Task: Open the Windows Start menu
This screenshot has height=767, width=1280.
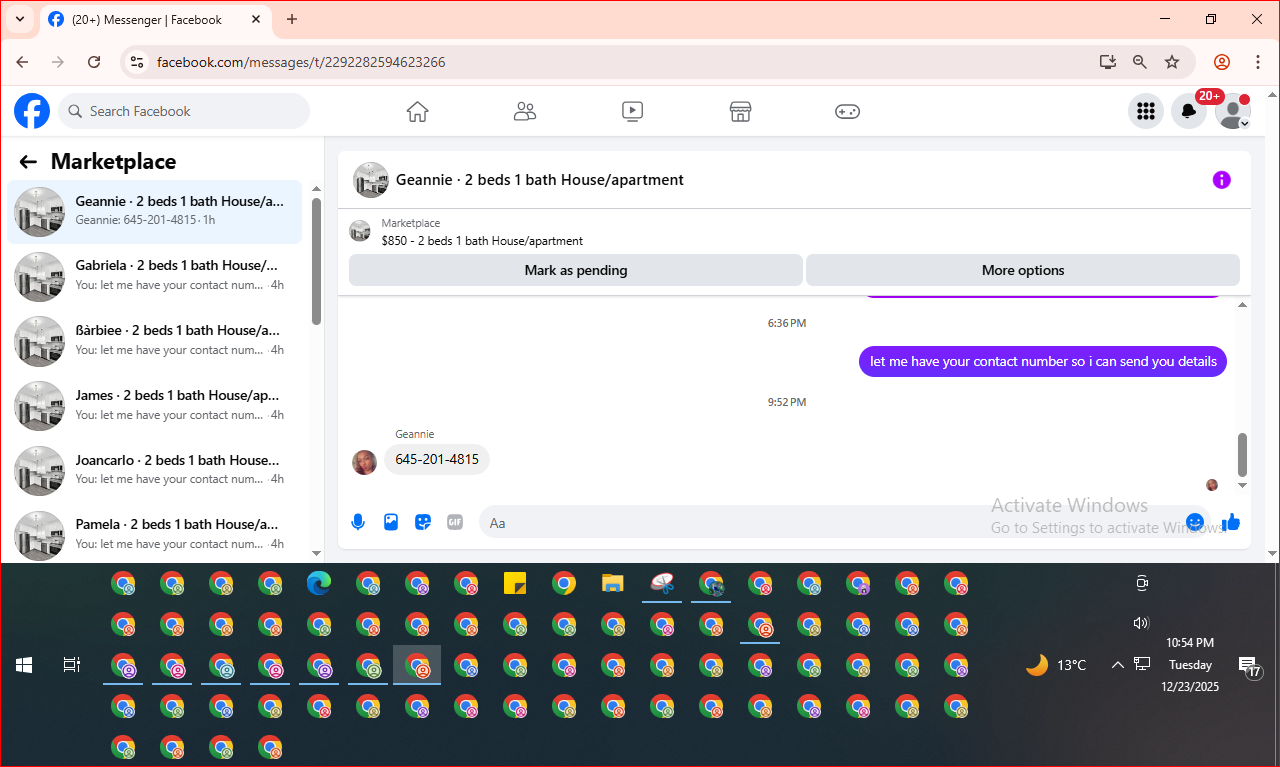Action: [x=24, y=664]
